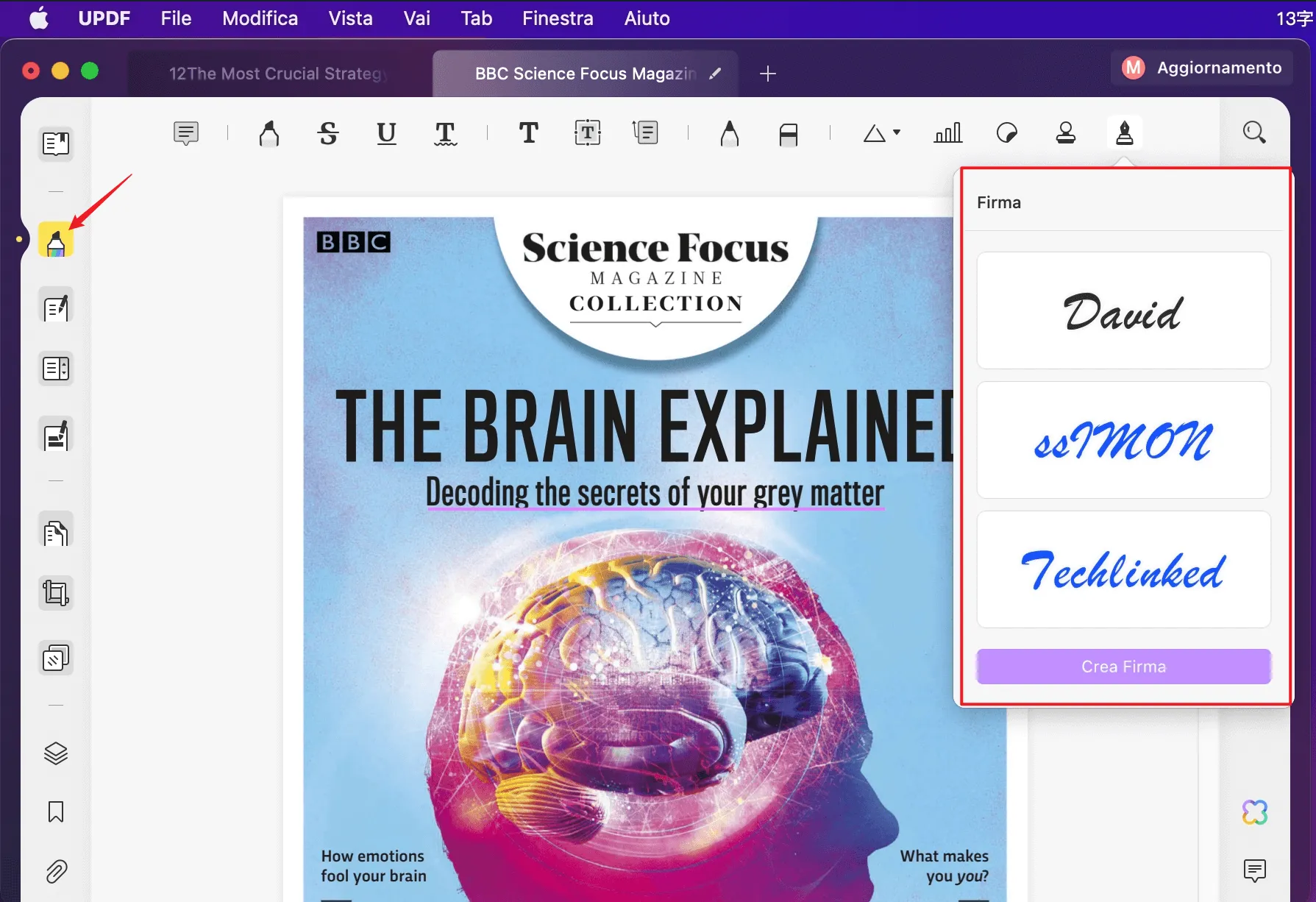
Task: Open the Vista menu
Action: click(351, 18)
